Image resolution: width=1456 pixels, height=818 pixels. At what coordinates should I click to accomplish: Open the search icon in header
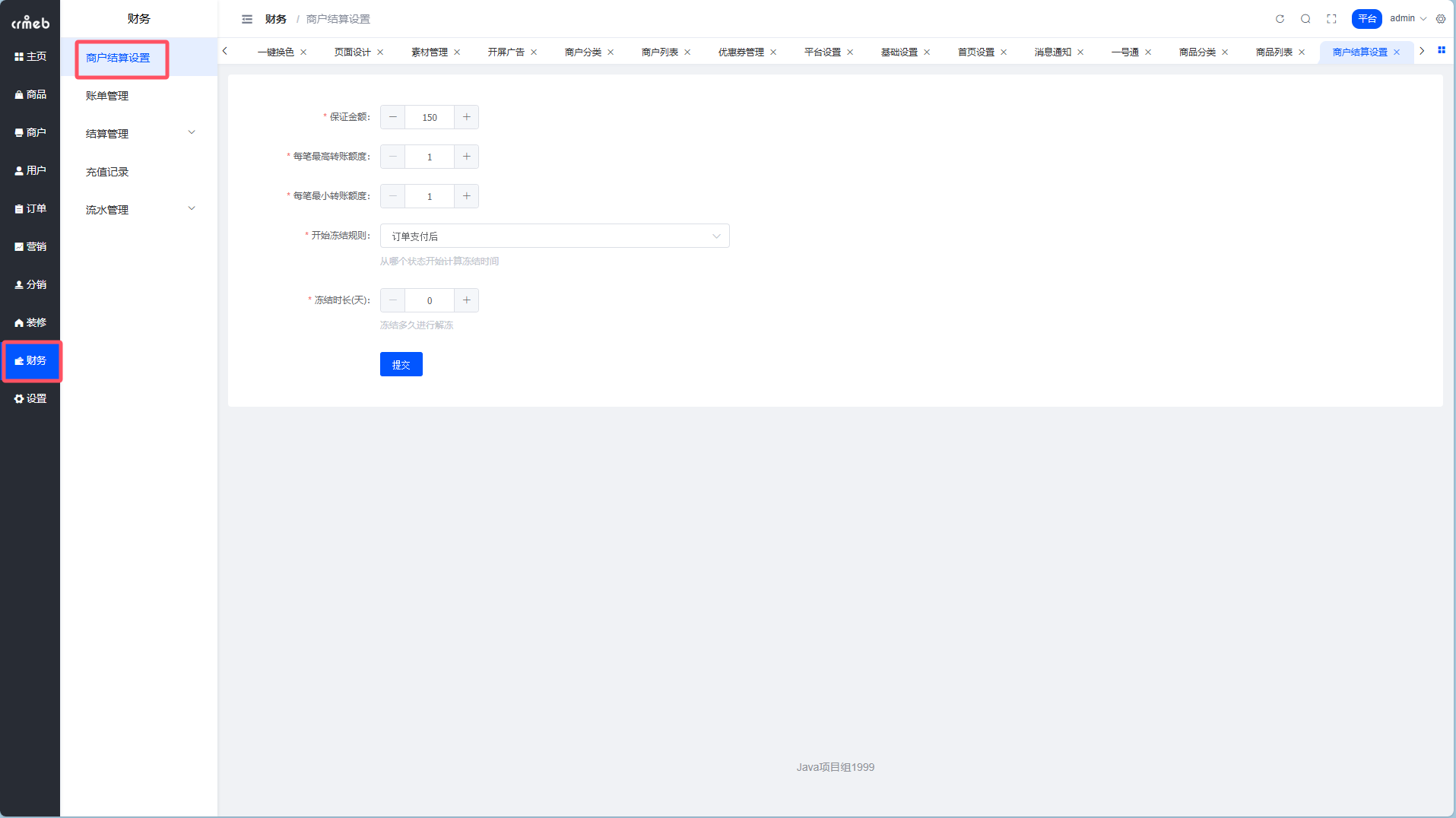point(1305,19)
